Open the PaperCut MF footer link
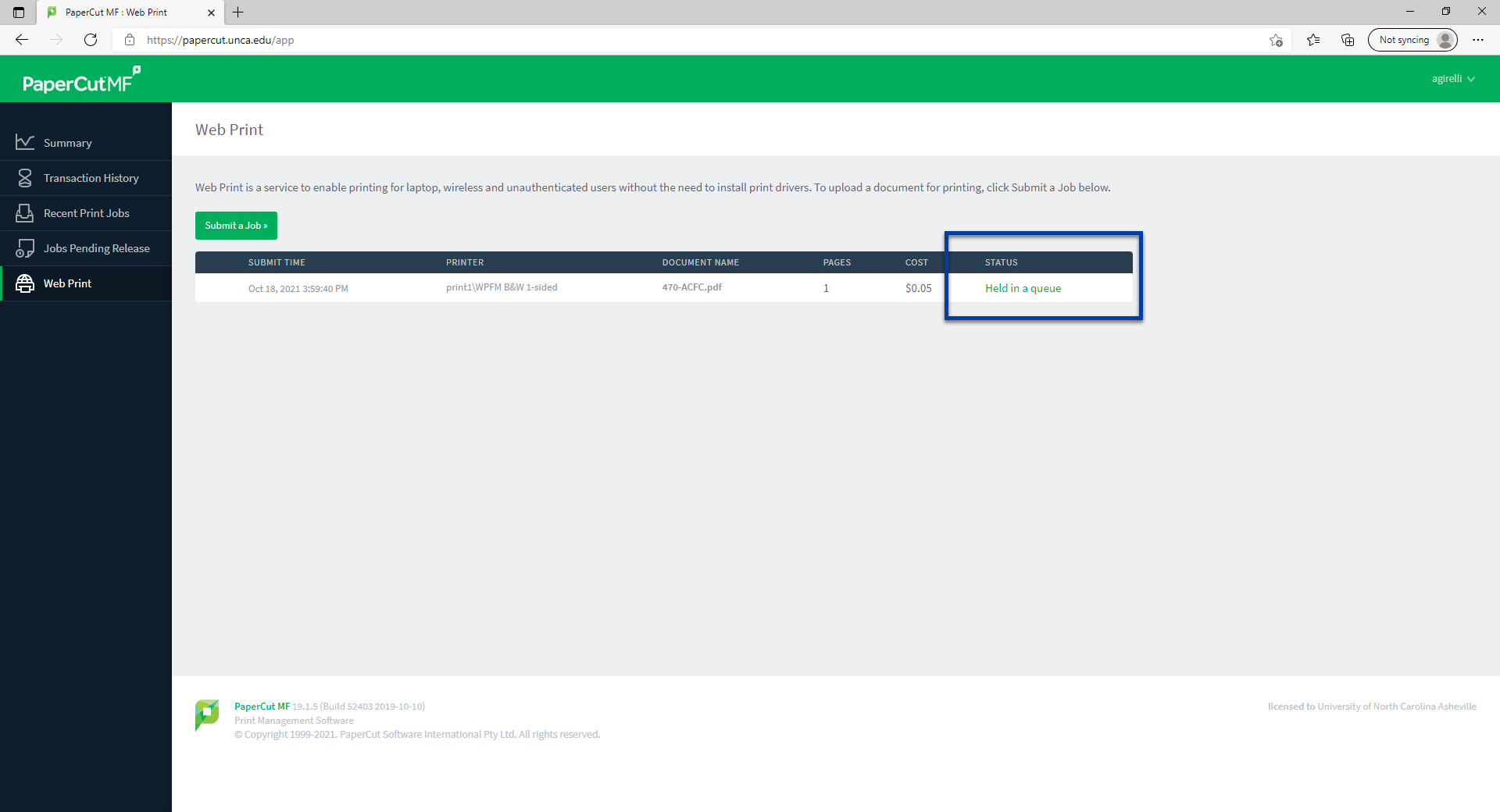 (262, 707)
